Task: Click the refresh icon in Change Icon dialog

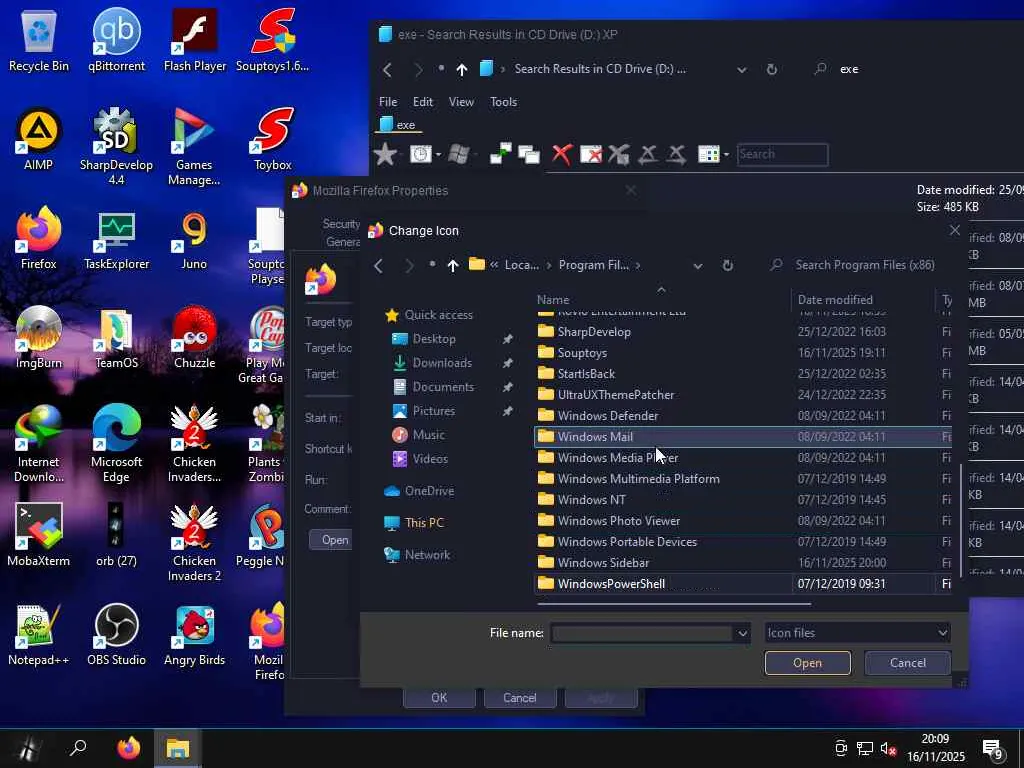Action: coord(728,265)
